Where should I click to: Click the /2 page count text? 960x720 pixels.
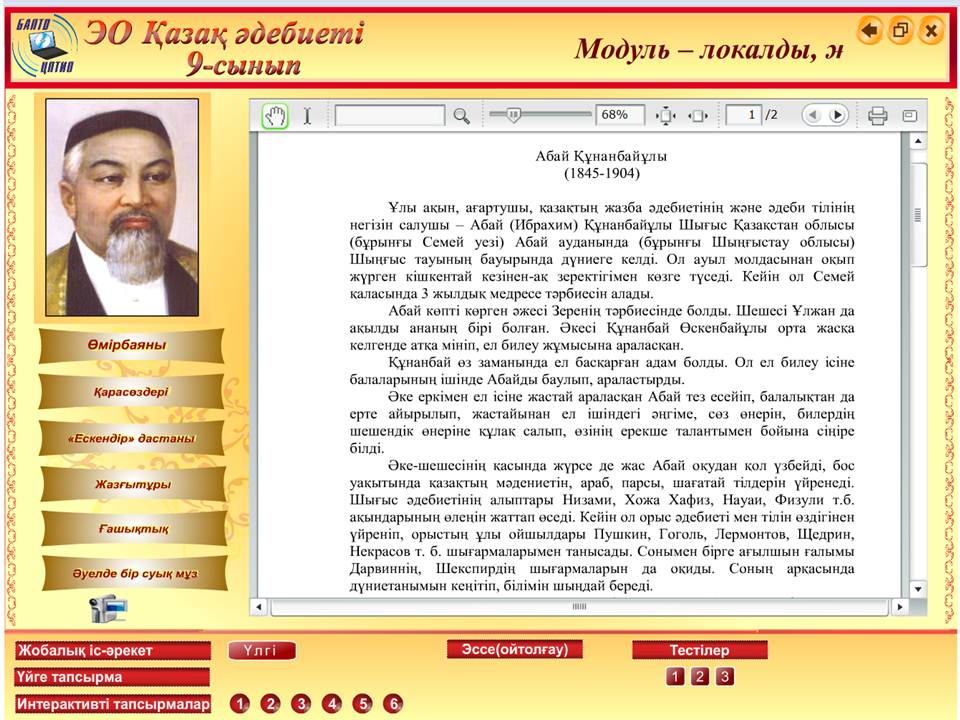point(771,114)
